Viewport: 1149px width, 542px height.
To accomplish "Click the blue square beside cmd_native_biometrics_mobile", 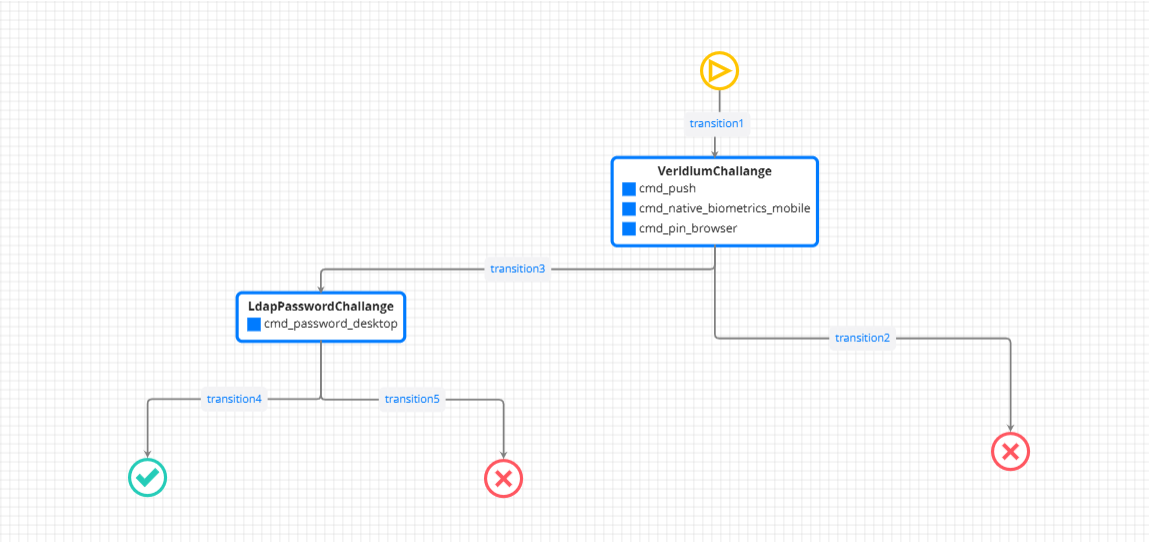I will [x=628, y=209].
